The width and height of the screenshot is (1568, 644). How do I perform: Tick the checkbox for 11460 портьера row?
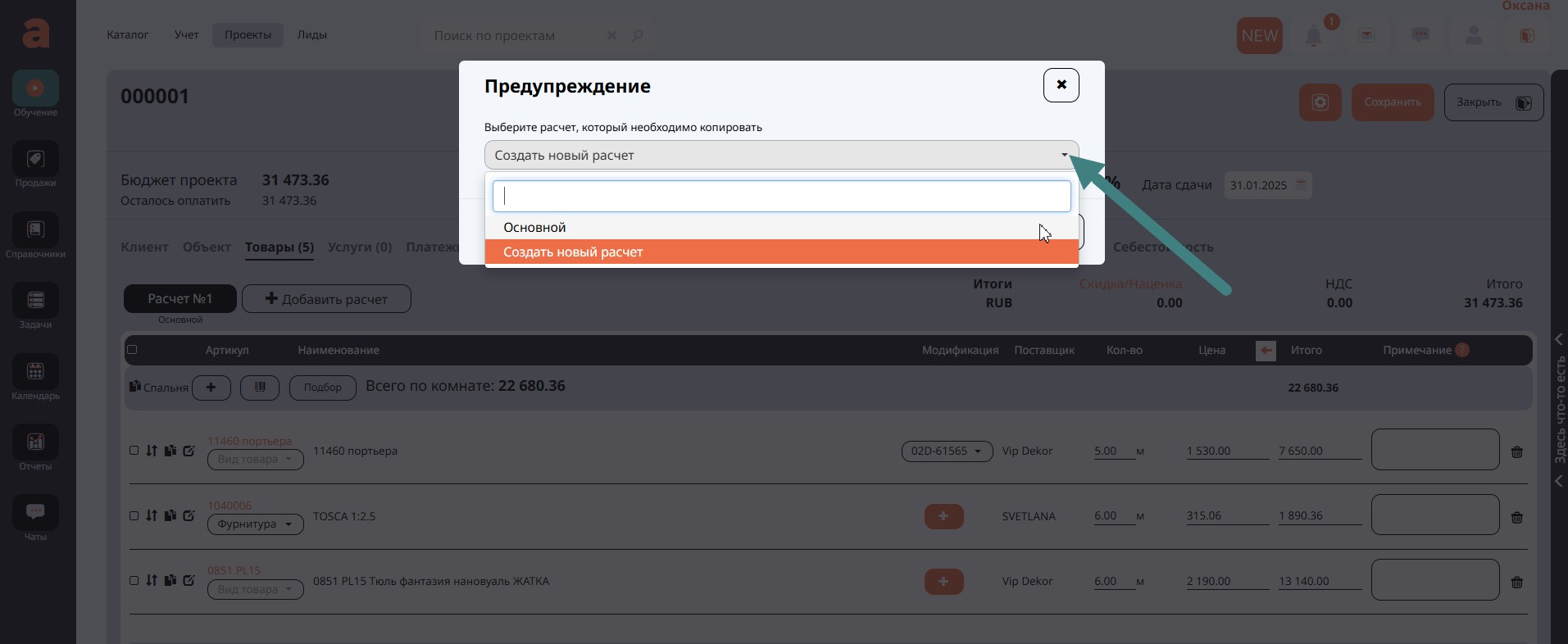point(134,451)
